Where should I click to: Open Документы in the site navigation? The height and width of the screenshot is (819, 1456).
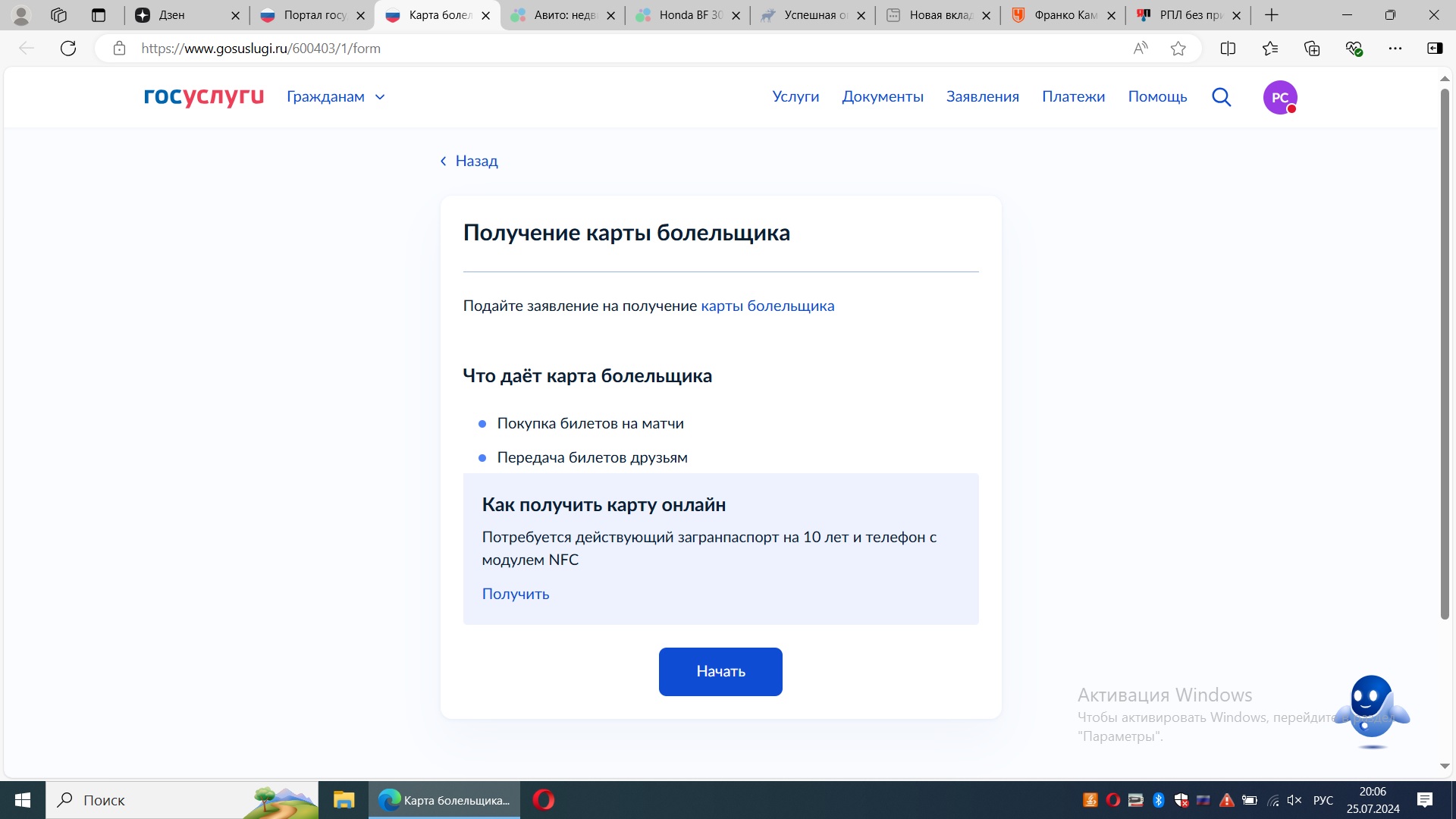883,97
